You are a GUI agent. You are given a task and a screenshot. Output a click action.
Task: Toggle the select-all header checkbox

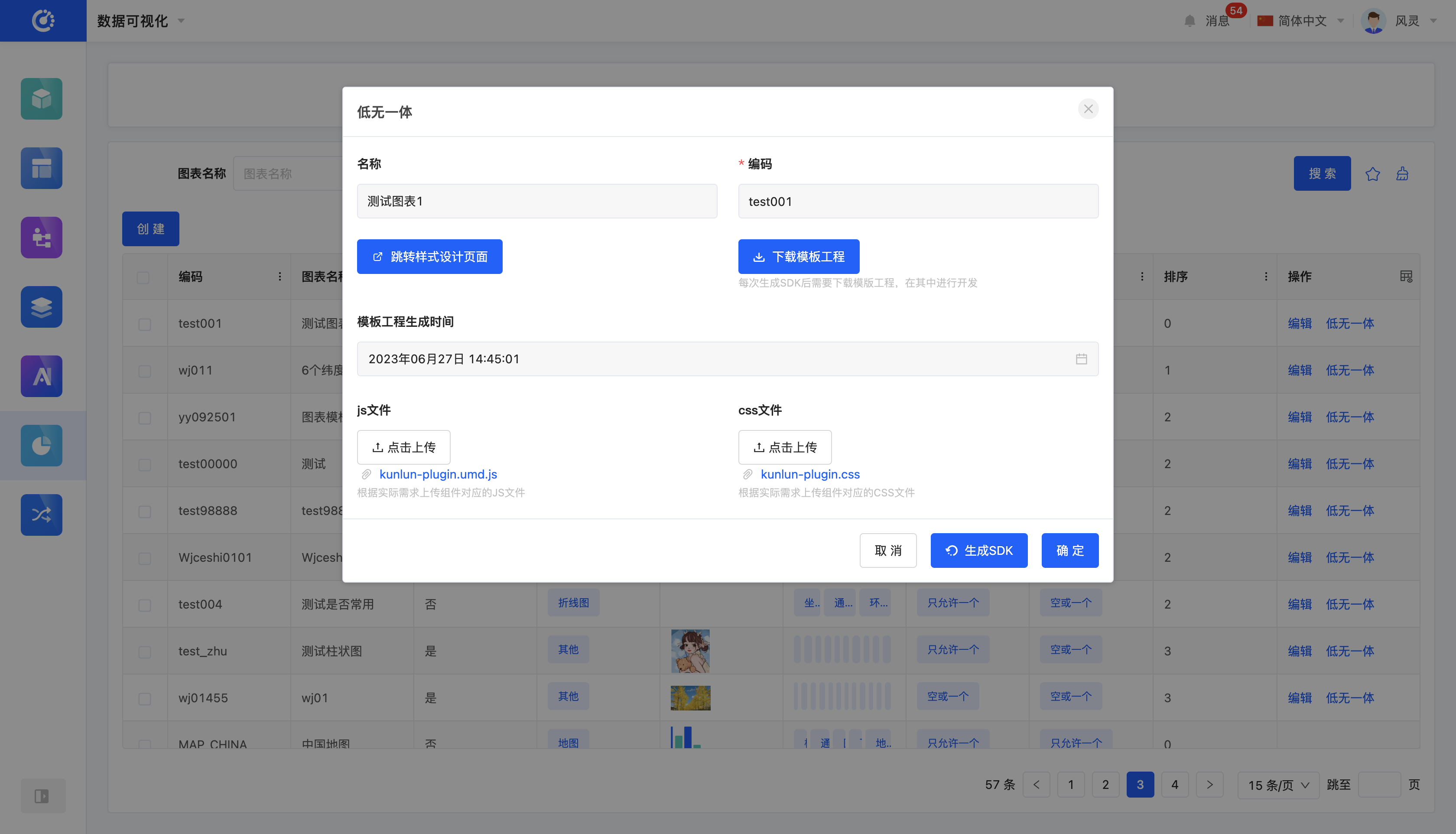pos(143,277)
